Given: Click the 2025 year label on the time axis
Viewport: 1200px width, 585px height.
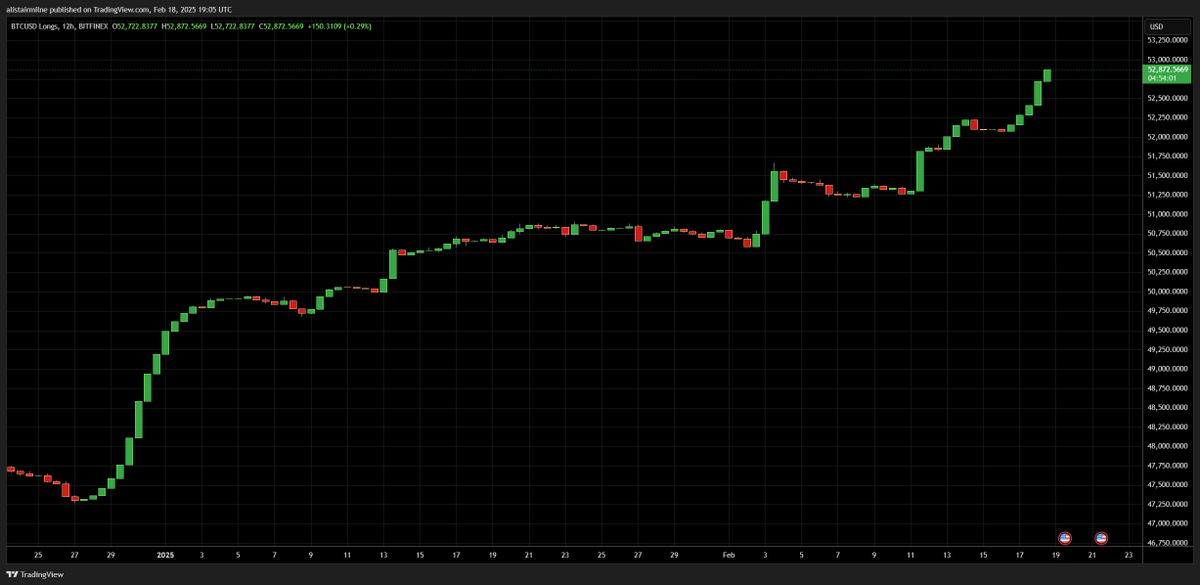Looking at the screenshot, I should tap(165, 554).
